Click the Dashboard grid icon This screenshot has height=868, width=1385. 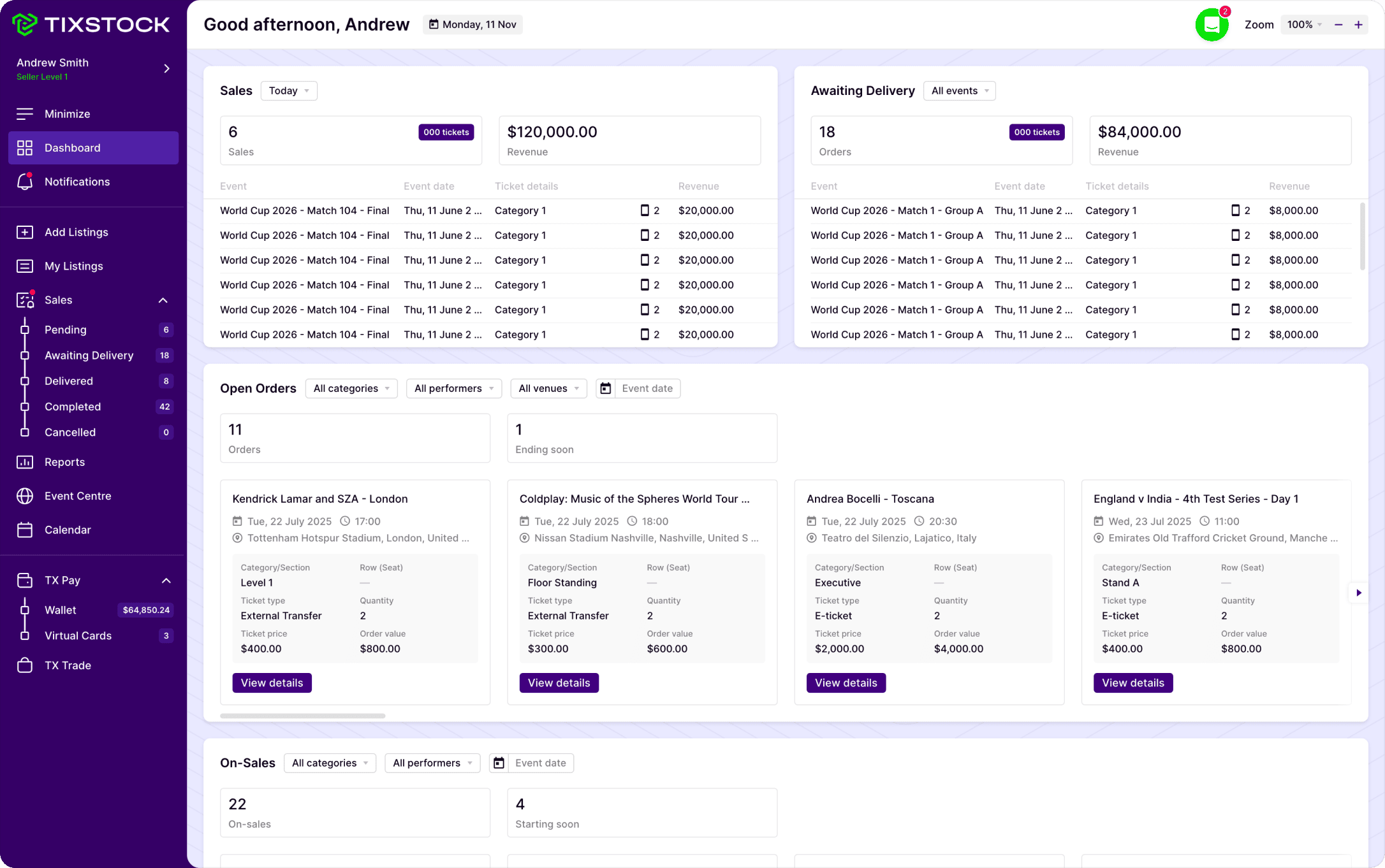pos(25,148)
